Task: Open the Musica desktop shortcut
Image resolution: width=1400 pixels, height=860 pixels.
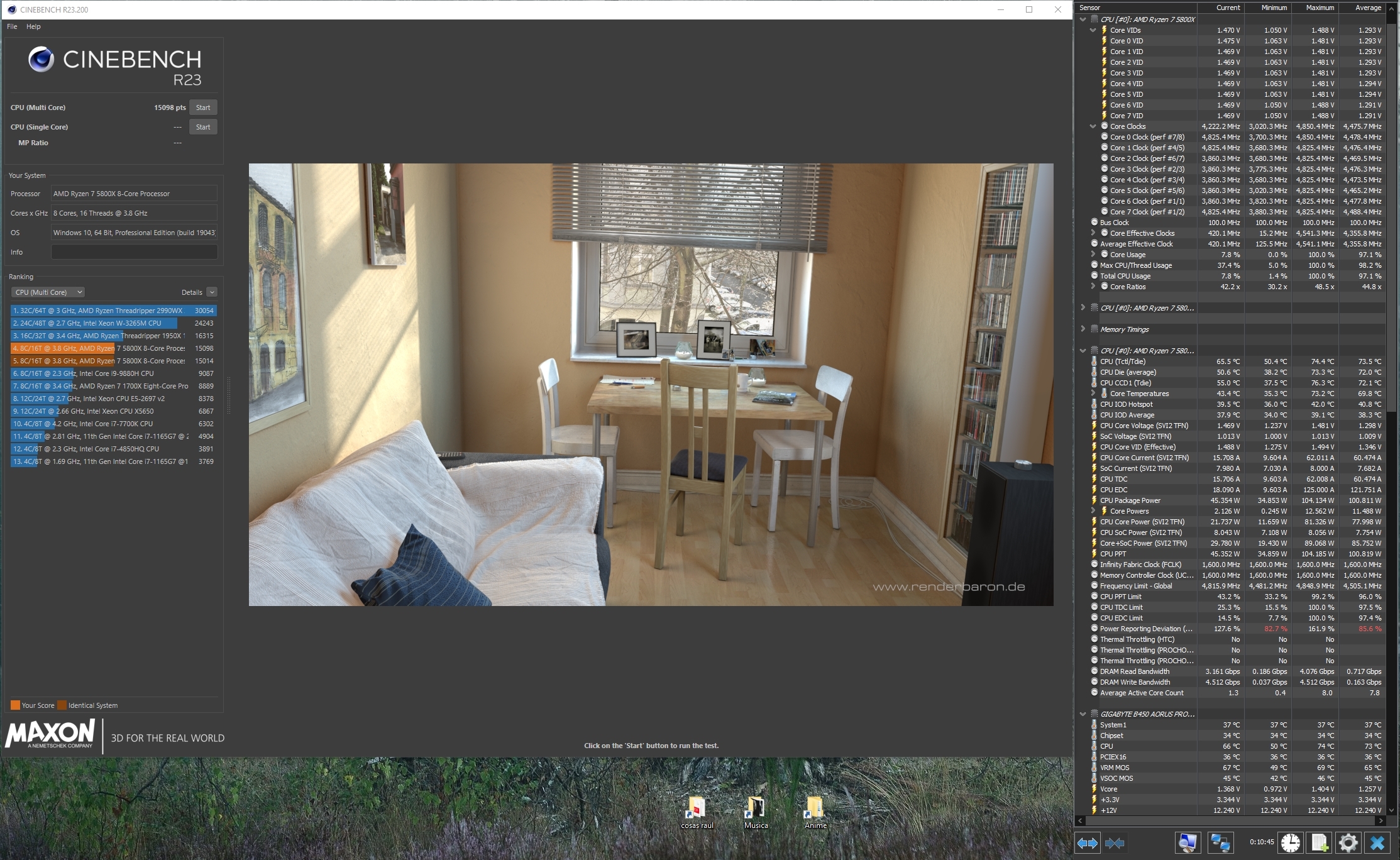Action: 756,811
